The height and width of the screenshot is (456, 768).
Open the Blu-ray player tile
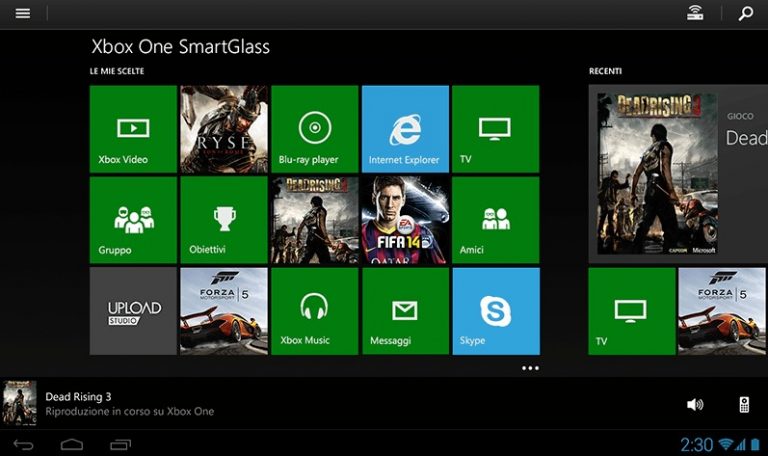click(x=314, y=129)
